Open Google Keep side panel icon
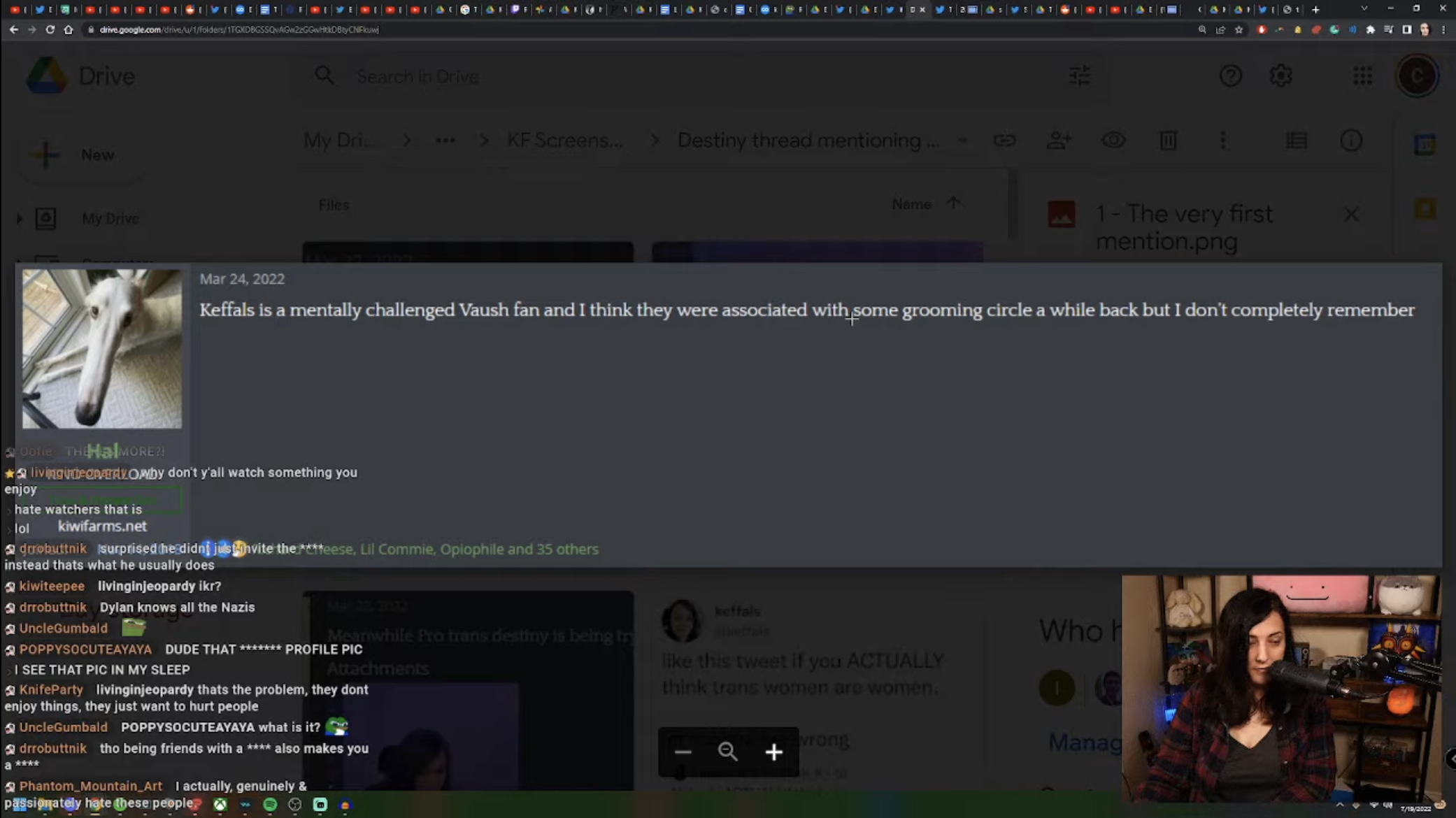Image resolution: width=1456 pixels, height=818 pixels. 1425,208
